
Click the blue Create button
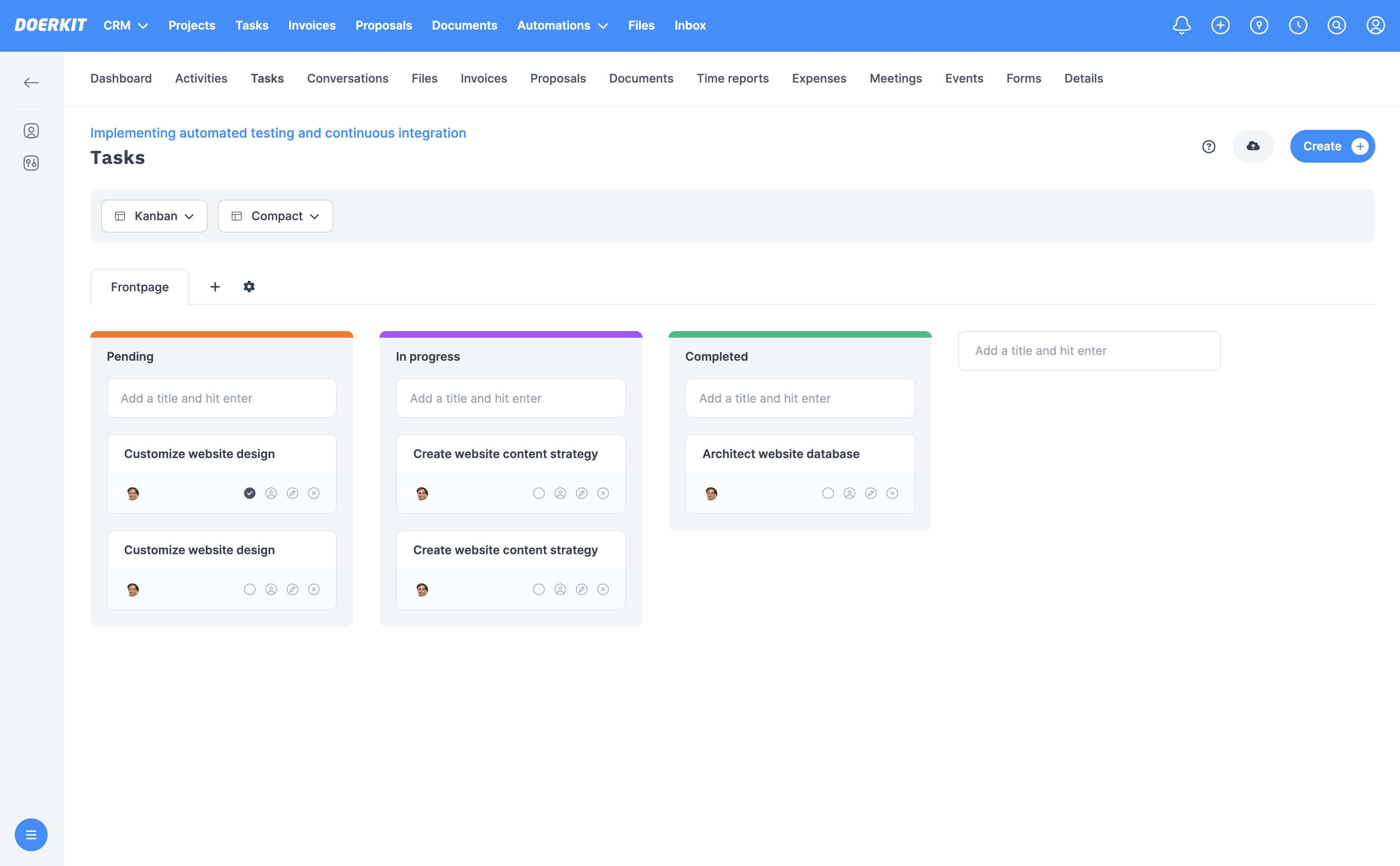[1332, 146]
